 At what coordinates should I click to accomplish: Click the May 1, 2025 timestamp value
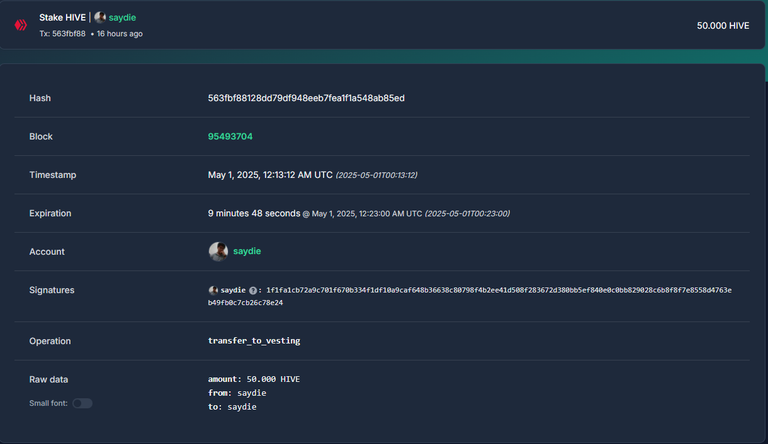coord(270,175)
